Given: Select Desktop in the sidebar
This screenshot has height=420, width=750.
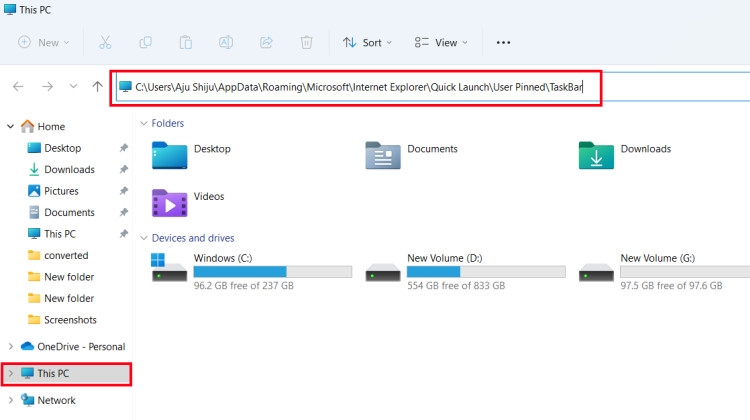Looking at the screenshot, I should [x=63, y=148].
